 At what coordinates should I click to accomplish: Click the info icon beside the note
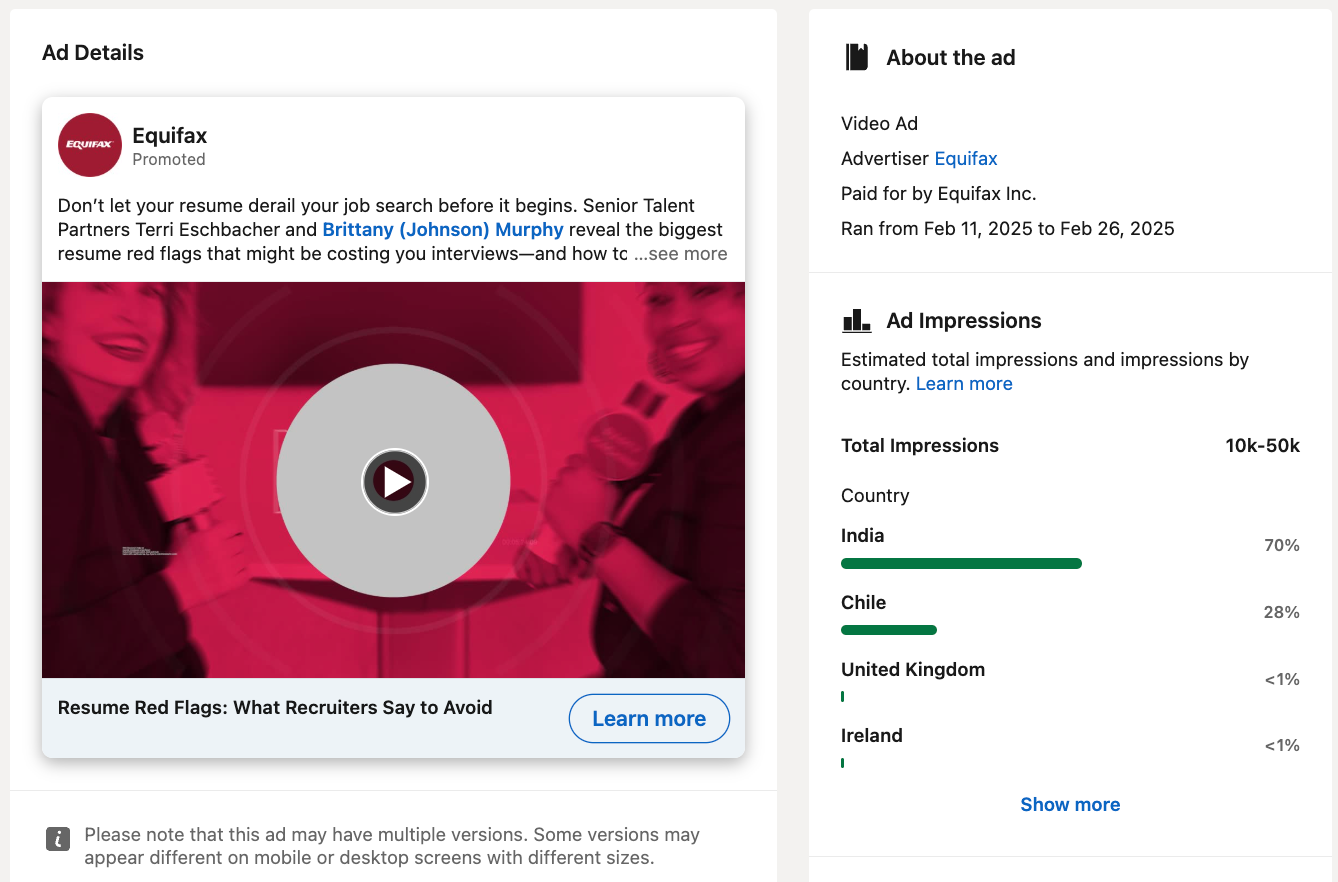[x=58, y=839]
